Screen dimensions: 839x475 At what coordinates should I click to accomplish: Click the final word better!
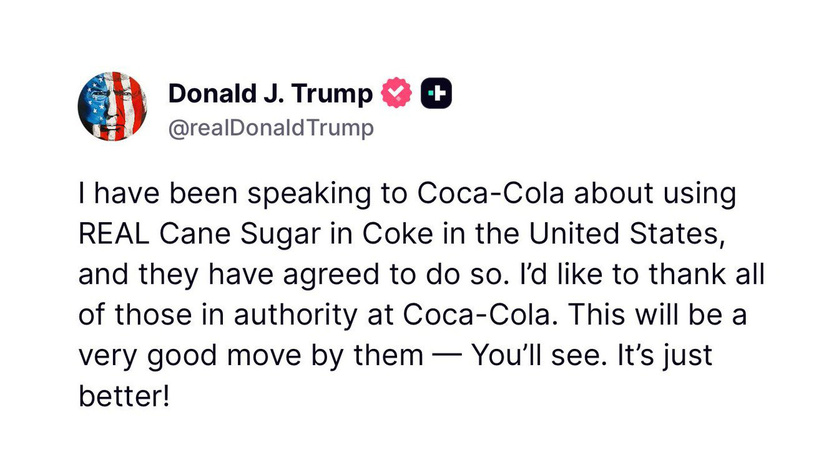[x=124, y=396]
